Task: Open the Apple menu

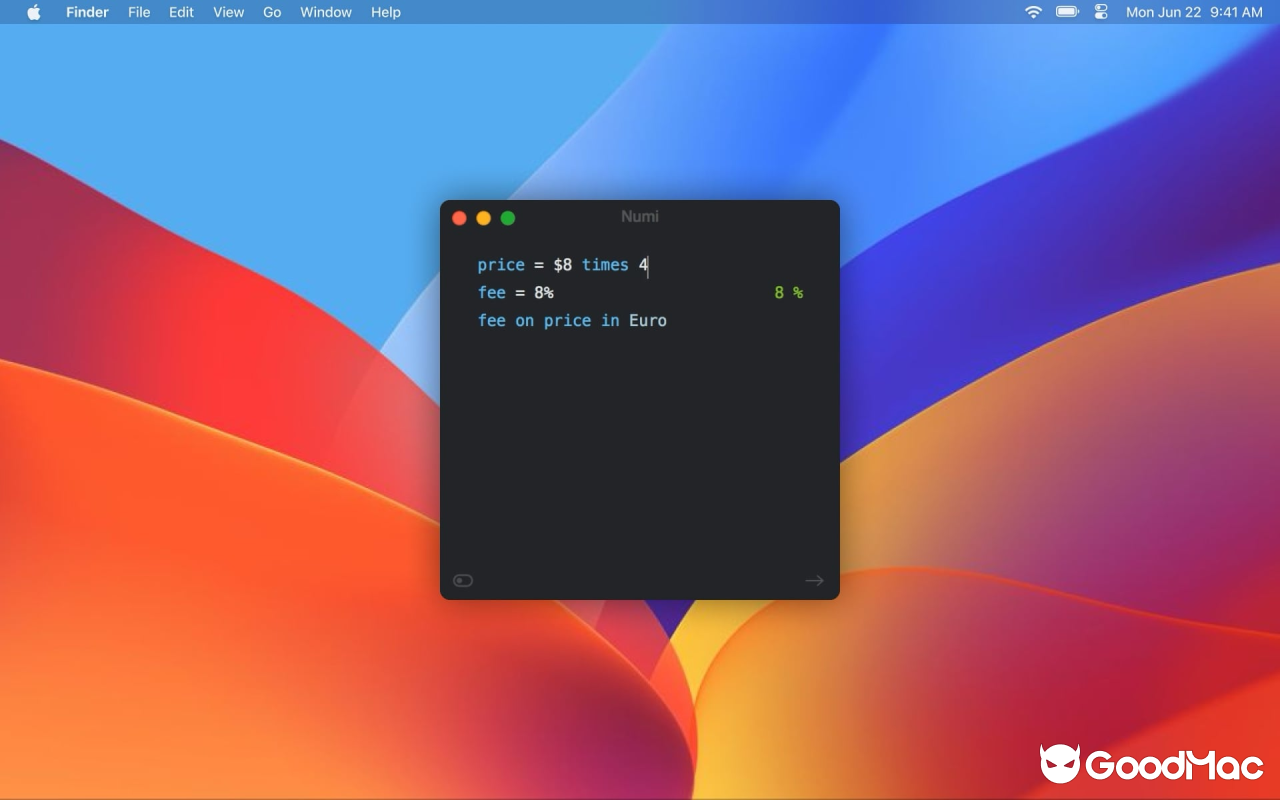Action: click(x=34, y=12)
